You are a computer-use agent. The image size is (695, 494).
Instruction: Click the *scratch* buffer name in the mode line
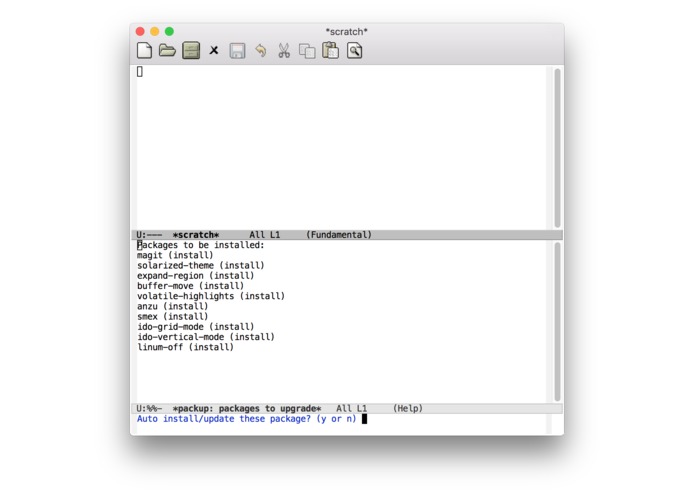[x=196, y=235]
